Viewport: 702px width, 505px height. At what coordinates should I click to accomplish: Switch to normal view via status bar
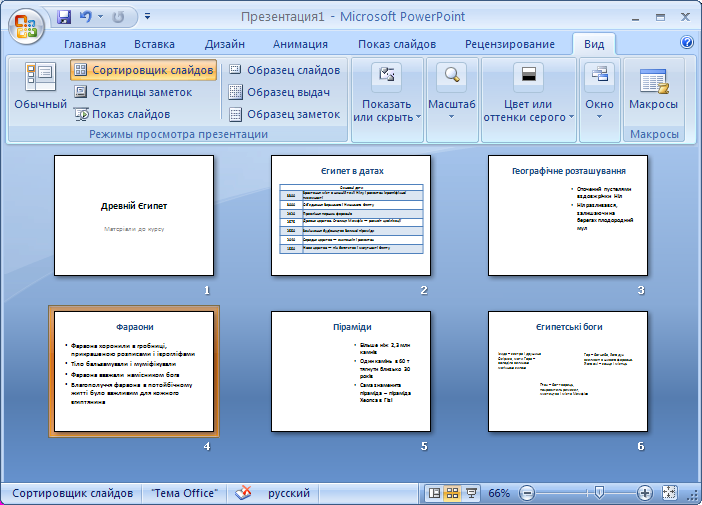coord(434,493)
